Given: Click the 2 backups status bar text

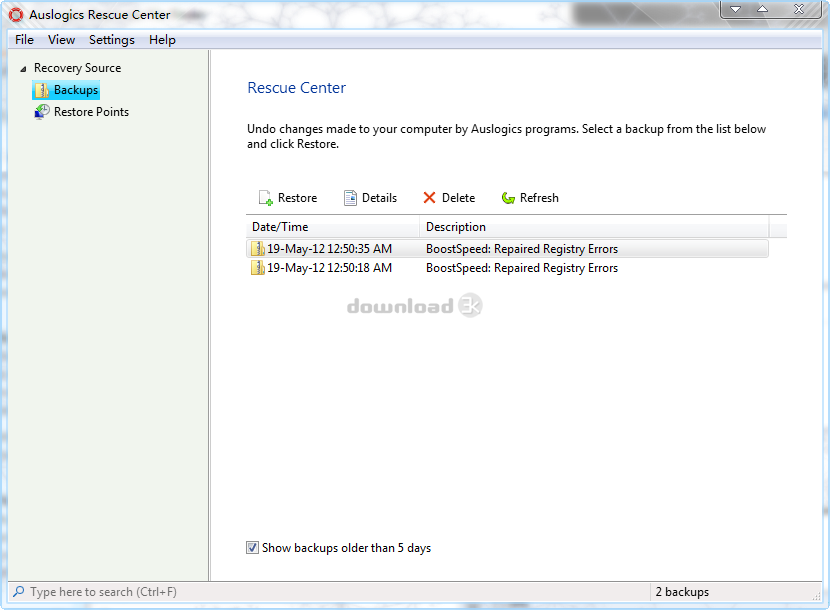Looking at the screenshot, I should click(682, 592).
